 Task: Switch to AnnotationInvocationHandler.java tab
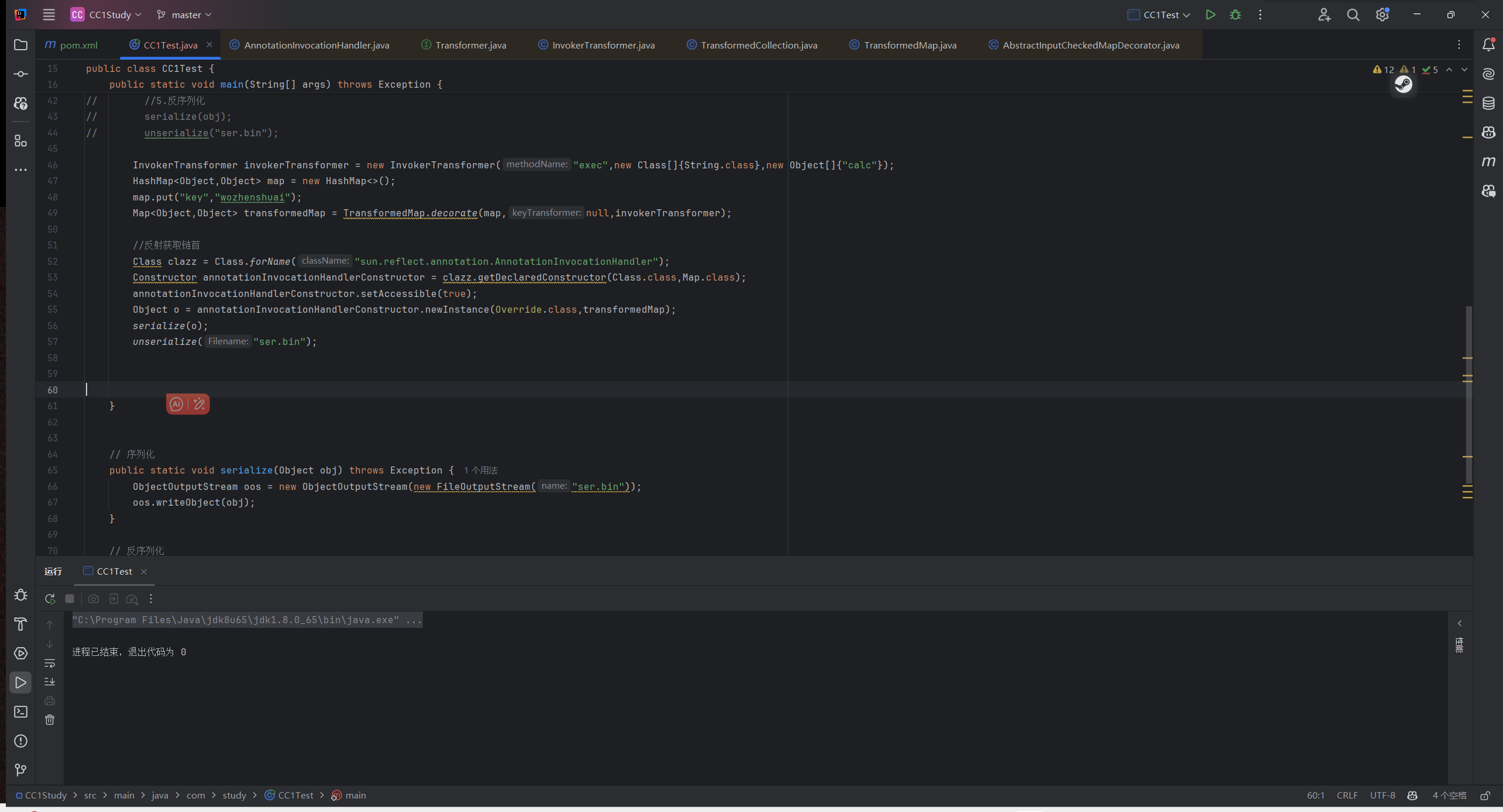pos(309,45)
